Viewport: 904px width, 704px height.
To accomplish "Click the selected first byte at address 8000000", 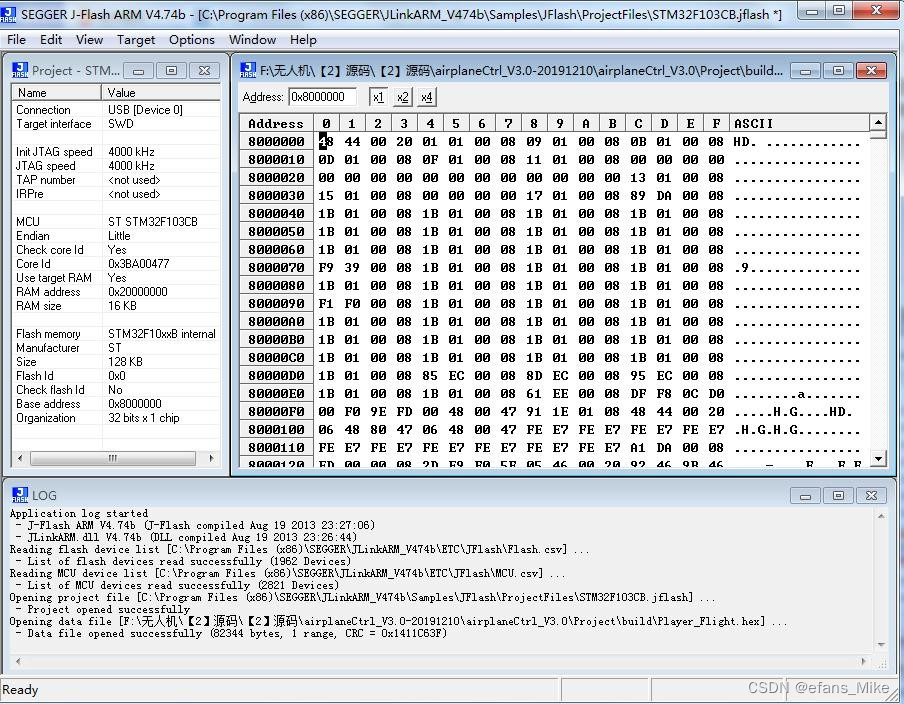I will click(326, 141).
